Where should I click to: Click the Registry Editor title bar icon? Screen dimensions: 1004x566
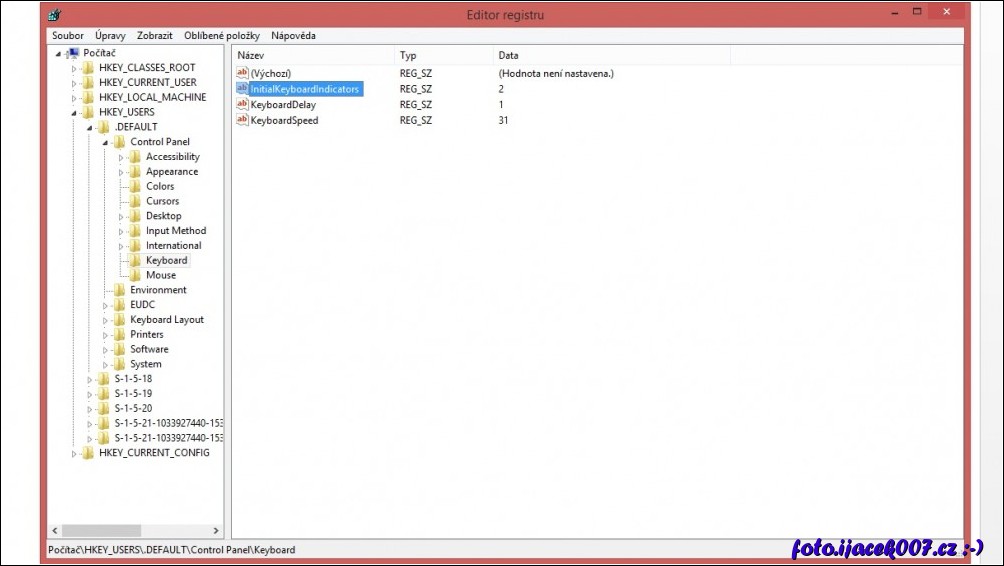pos(54,14)
